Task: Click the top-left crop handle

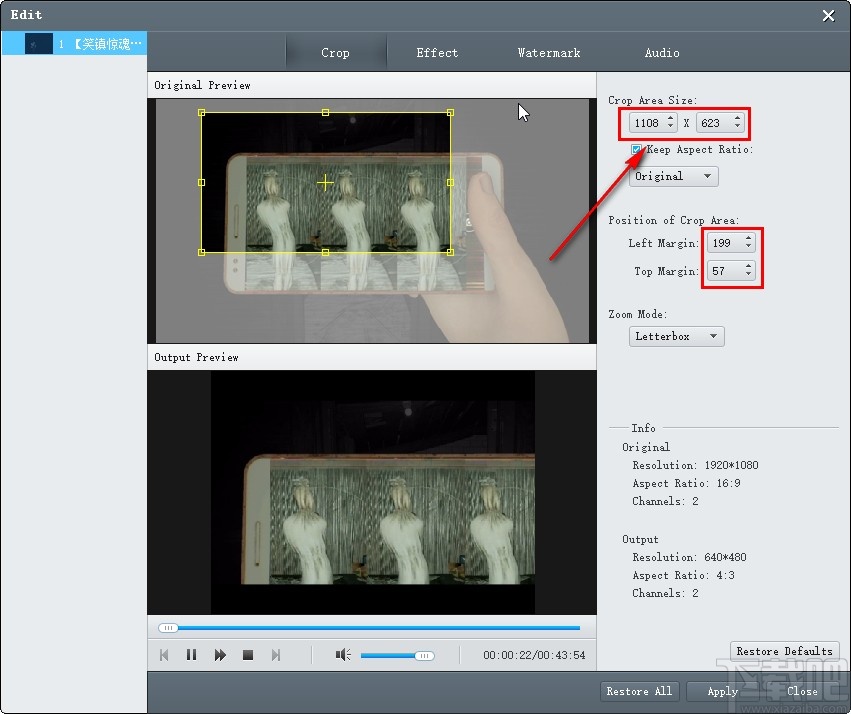Action: point(201,112)
